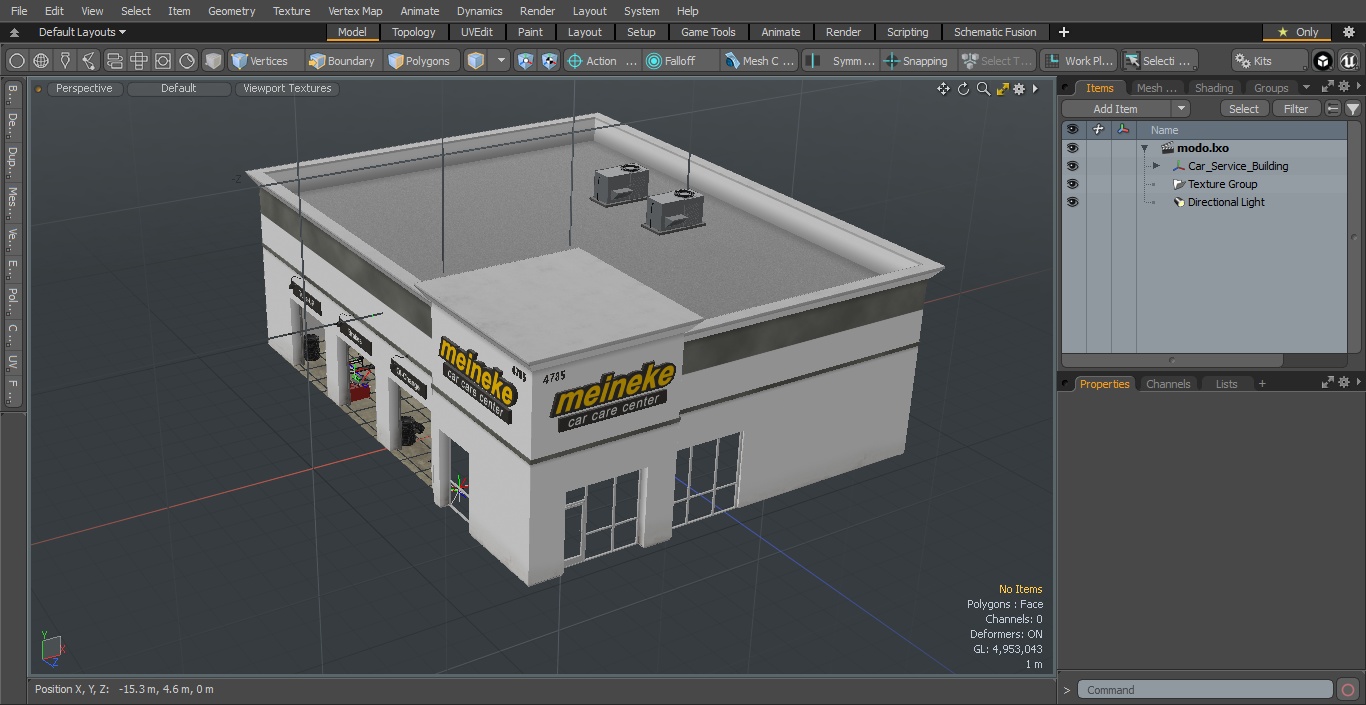Open the Schematic Fusion layout tab
1366x705 pixels.
tap(995, 32)
